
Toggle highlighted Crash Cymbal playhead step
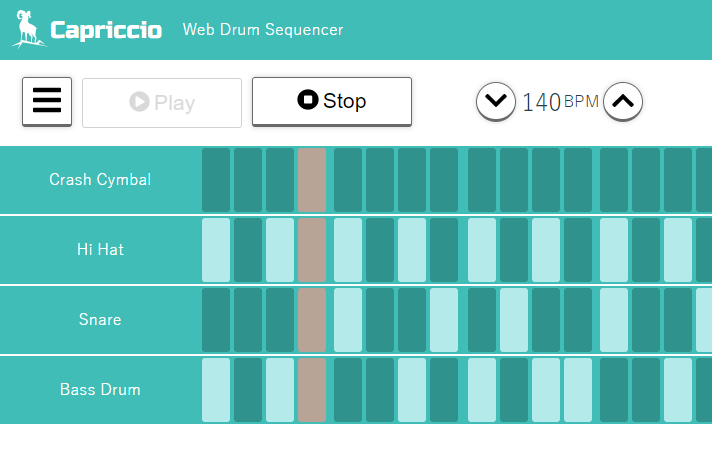(312, 180)
